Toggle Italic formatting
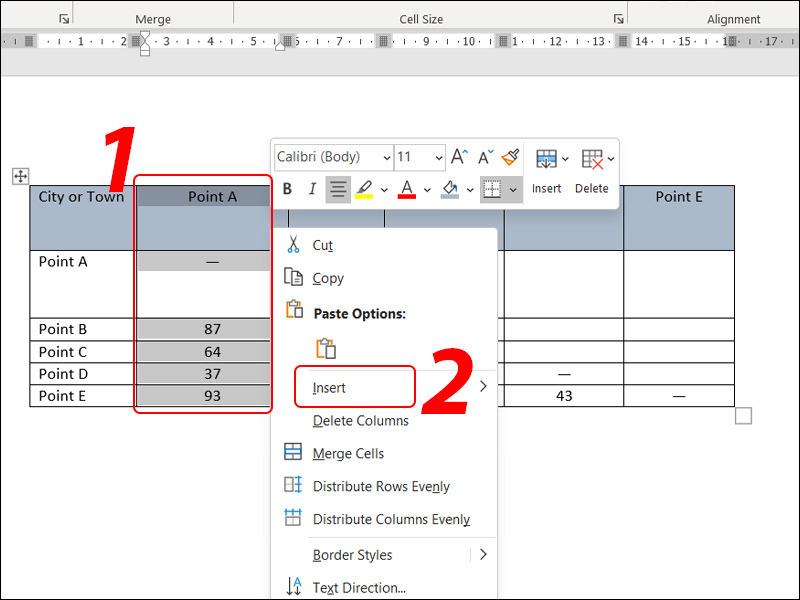800x600 pixels. [312, 189]
